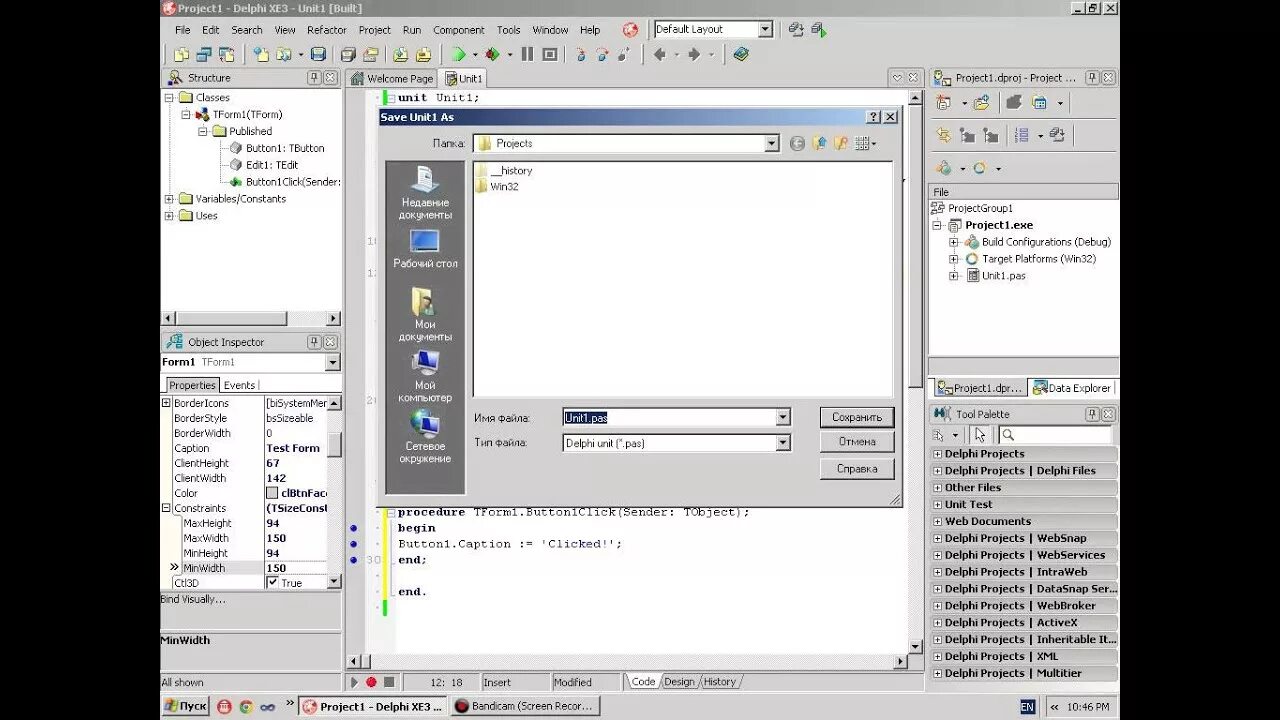Expand the Unit Test palette category
The width and height of the screenshot is (1280, 720).
click(x=938, y=505)
